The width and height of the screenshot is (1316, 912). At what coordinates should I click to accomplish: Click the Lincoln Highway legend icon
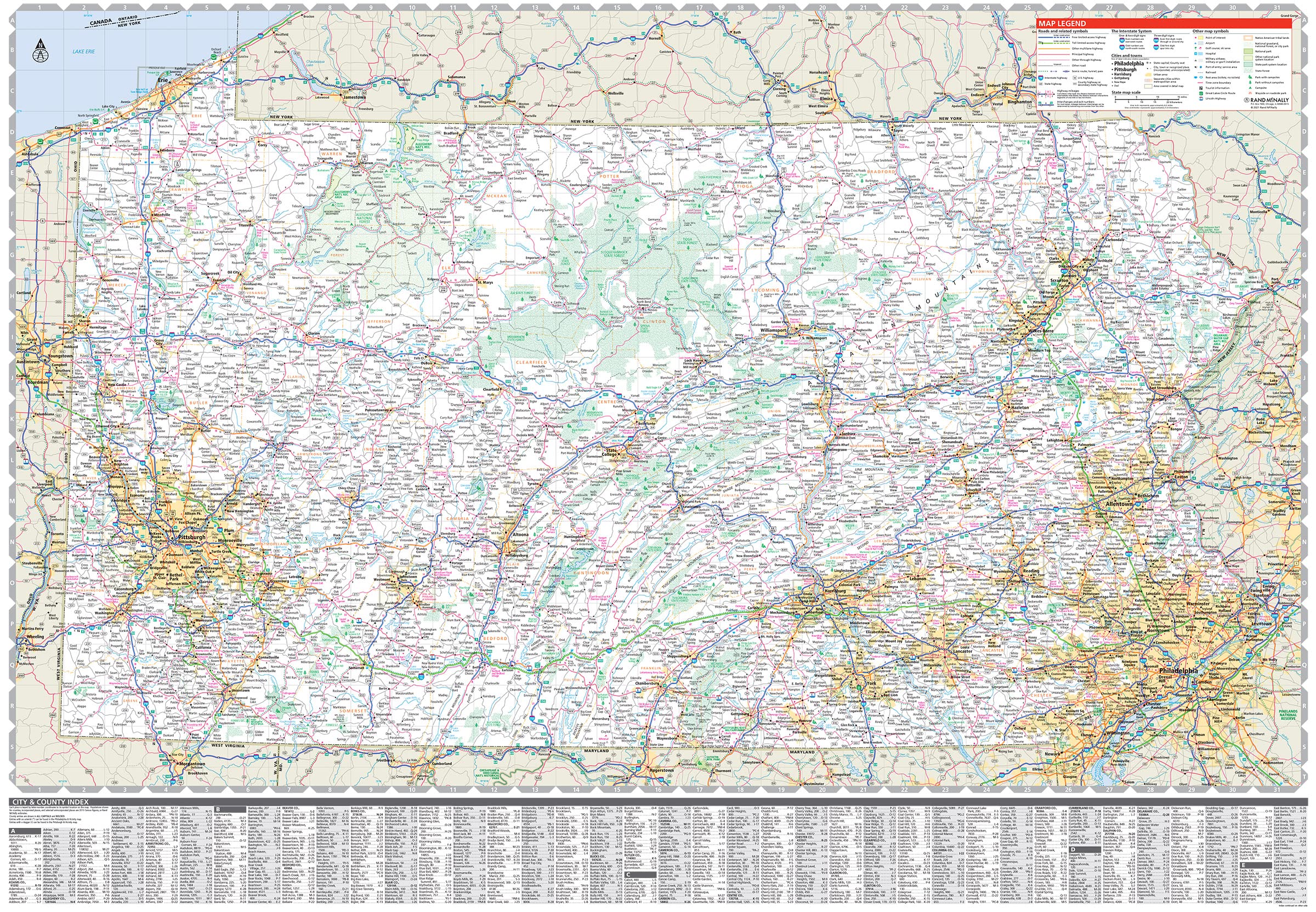click(x=1201, y=99)
